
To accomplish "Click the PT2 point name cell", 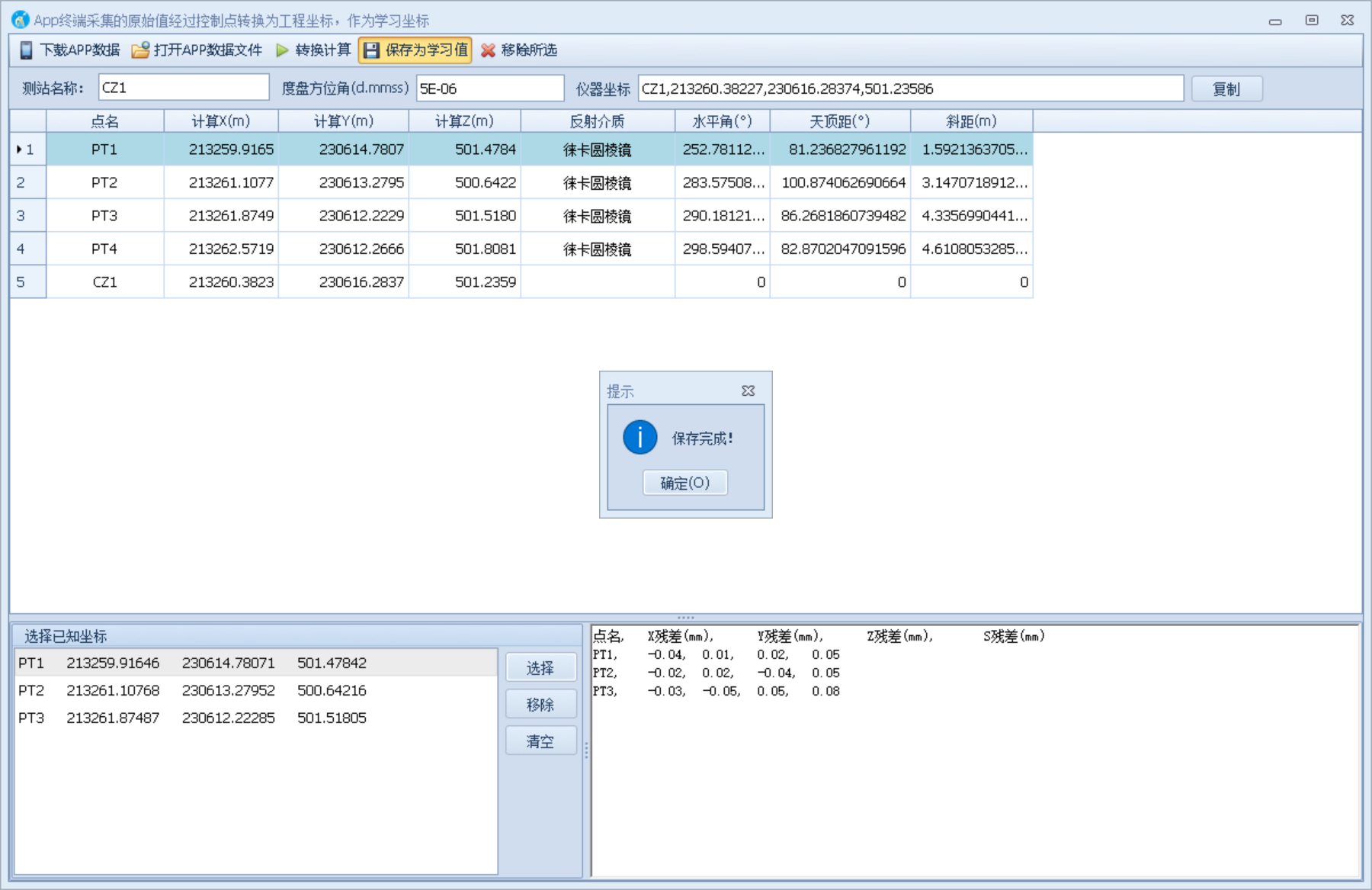I will point(105,182).
